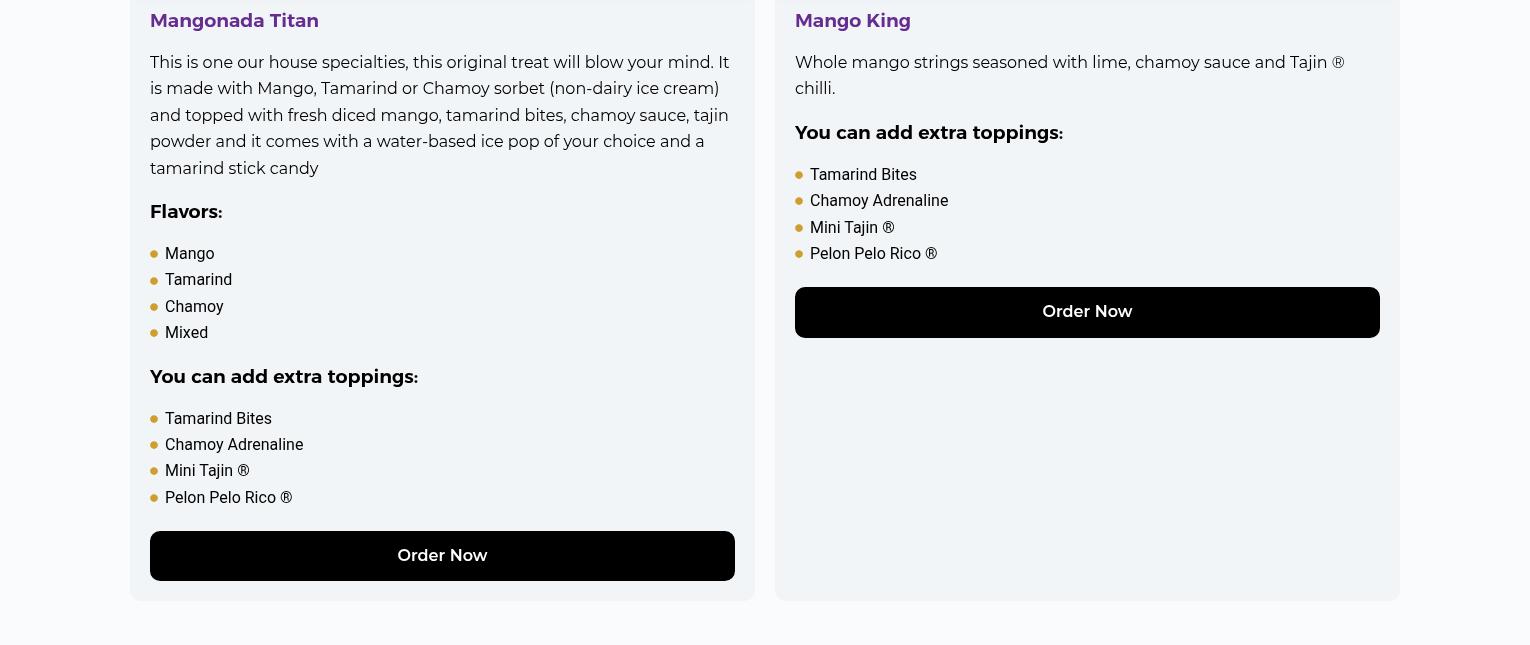Click Pelon Pelo Rico in Mango King
Viewport: 1530px width, 645px height.
click(x=873, y=254)
